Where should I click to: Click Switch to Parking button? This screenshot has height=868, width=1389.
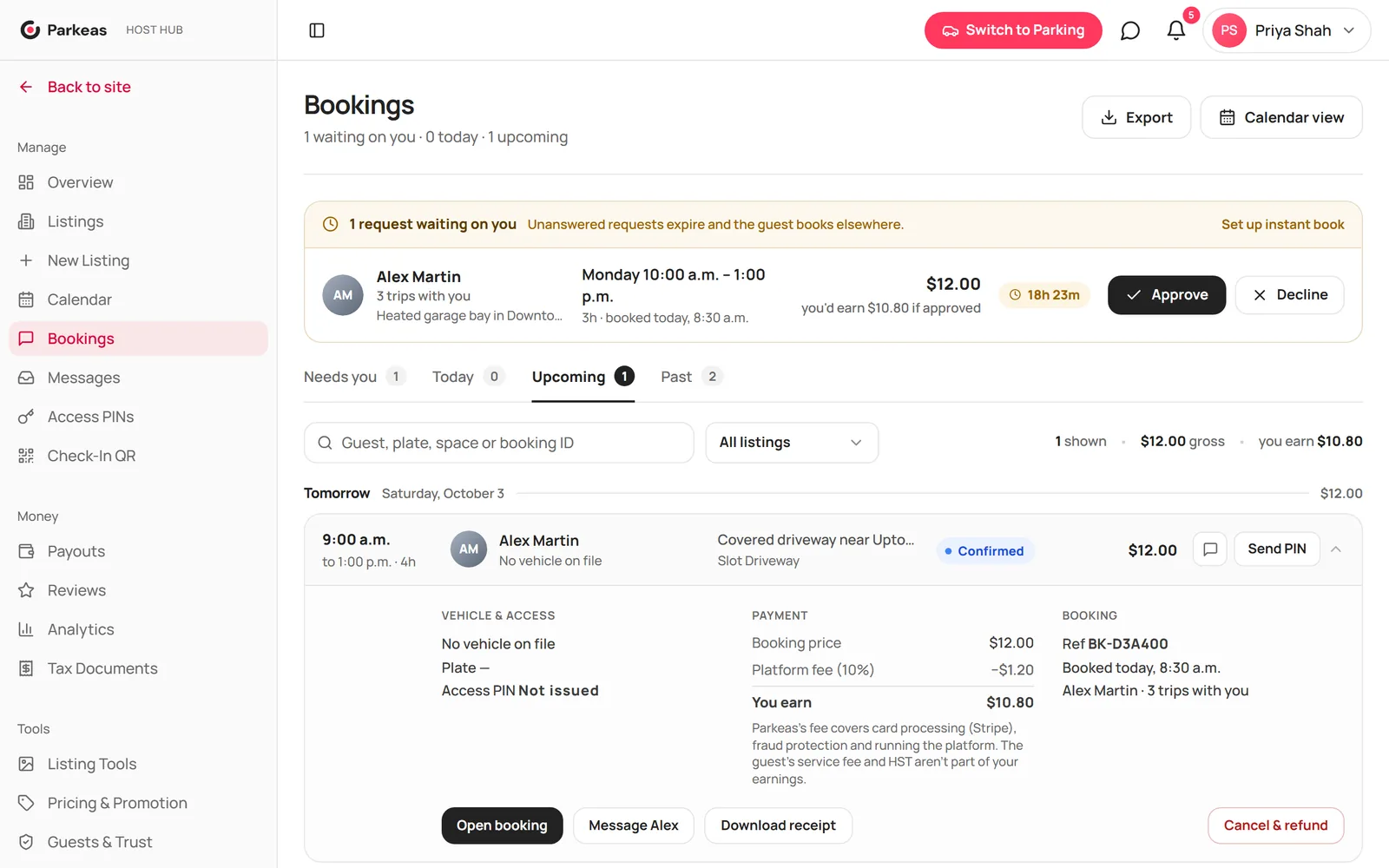[x=1013, y=30]
